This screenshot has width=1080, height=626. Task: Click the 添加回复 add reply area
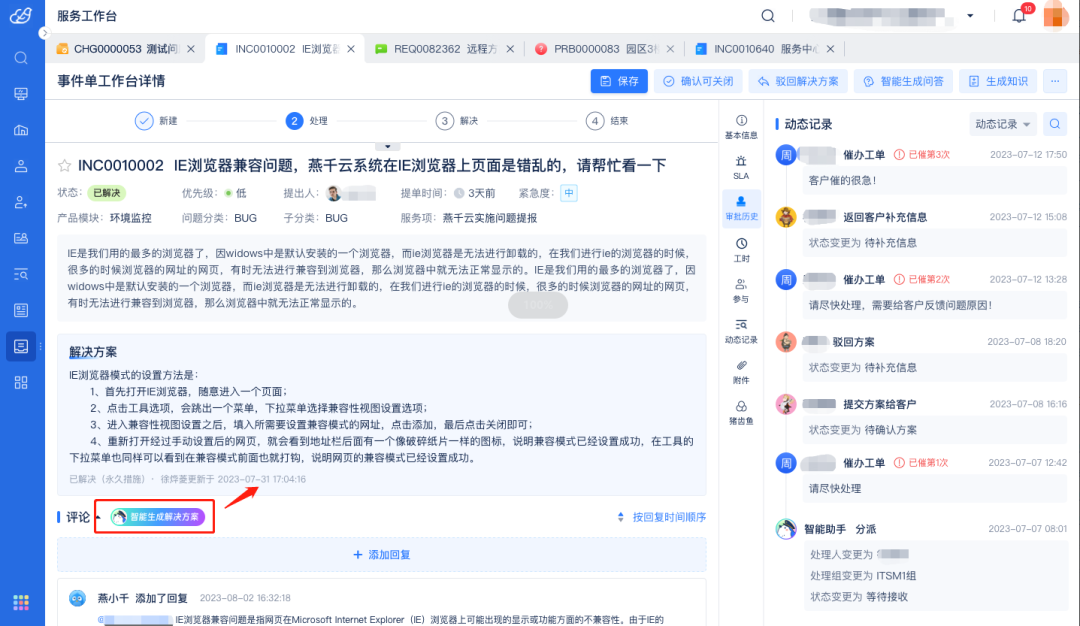381,554
